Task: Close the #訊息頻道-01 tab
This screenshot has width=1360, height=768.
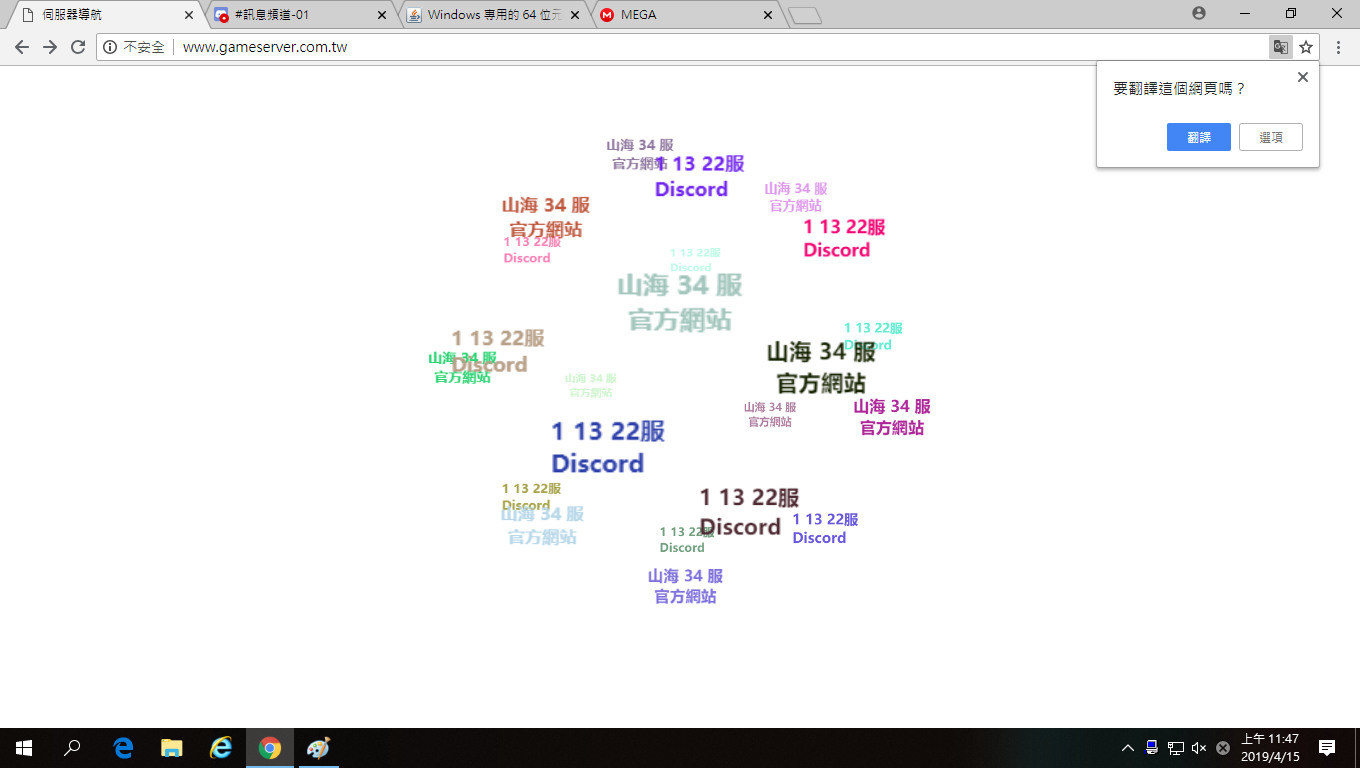Action: (381, 15)
